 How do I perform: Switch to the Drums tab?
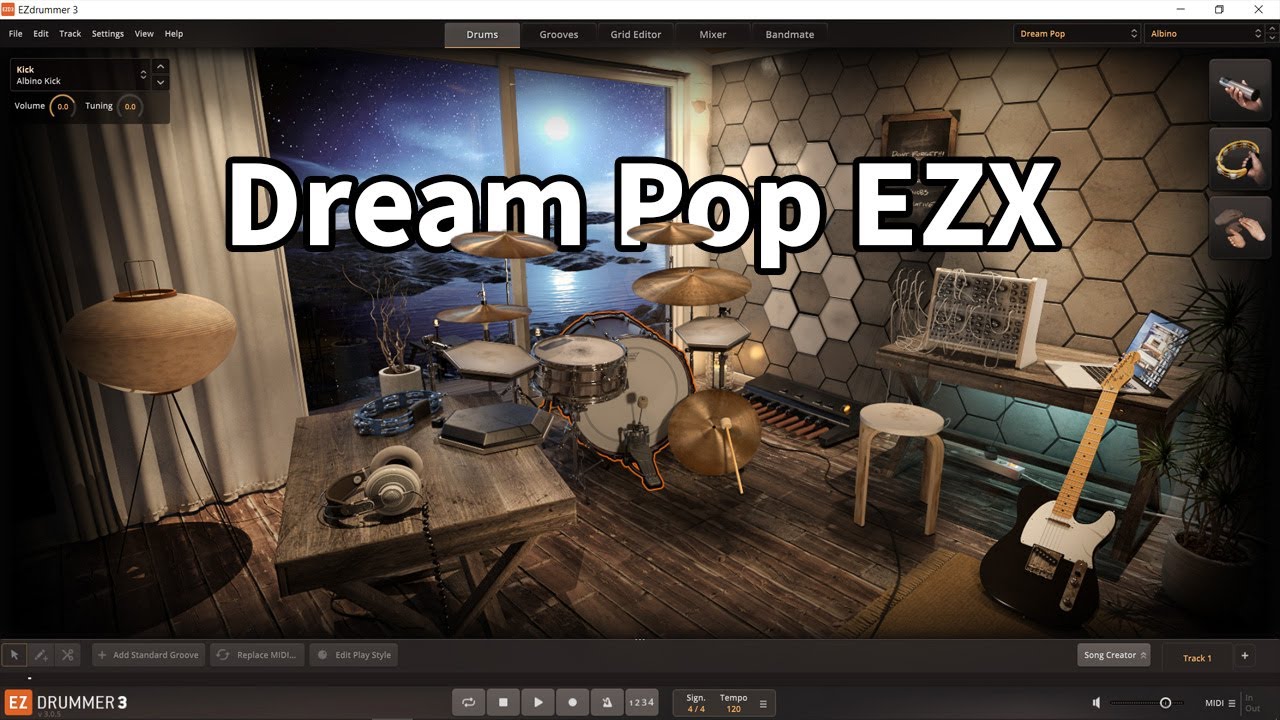[x=482, y=34]
